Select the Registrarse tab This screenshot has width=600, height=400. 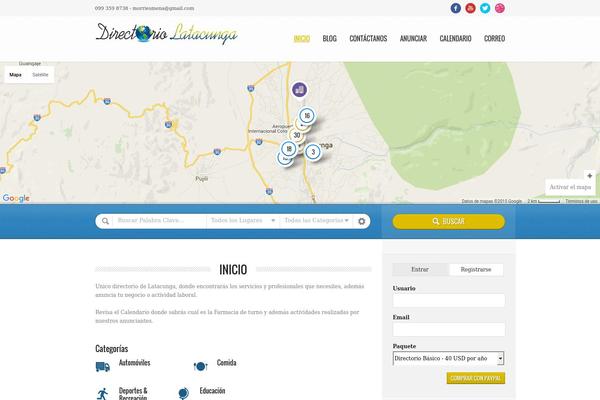[x=476, y=269]
